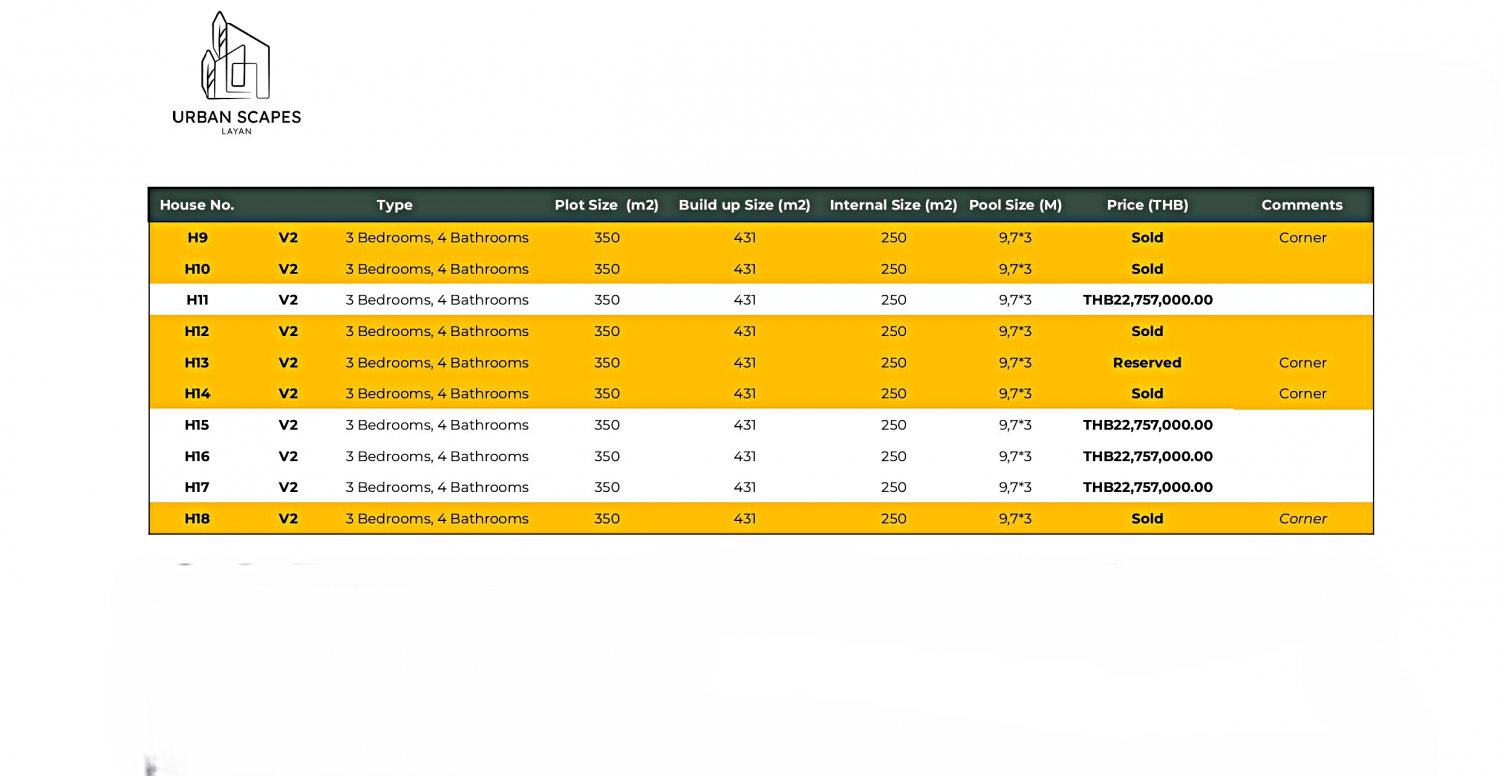Select the Reserved status for H13
This screenshot has height=776, width=1500.
coord(1147,363)
